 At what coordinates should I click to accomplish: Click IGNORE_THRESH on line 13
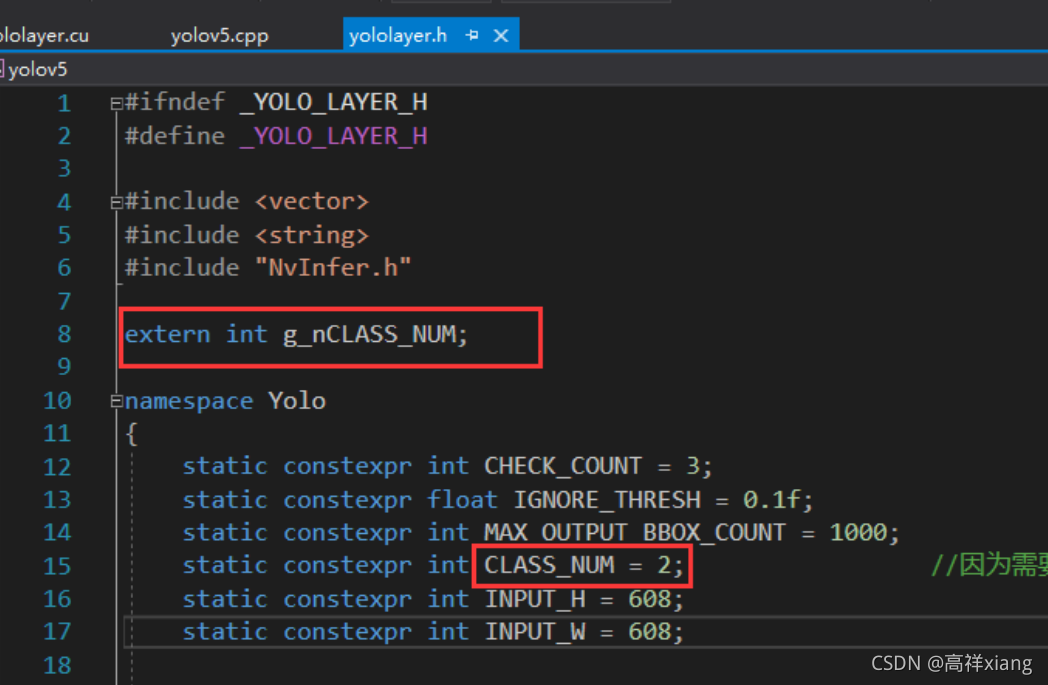click(x=607, y=500)
